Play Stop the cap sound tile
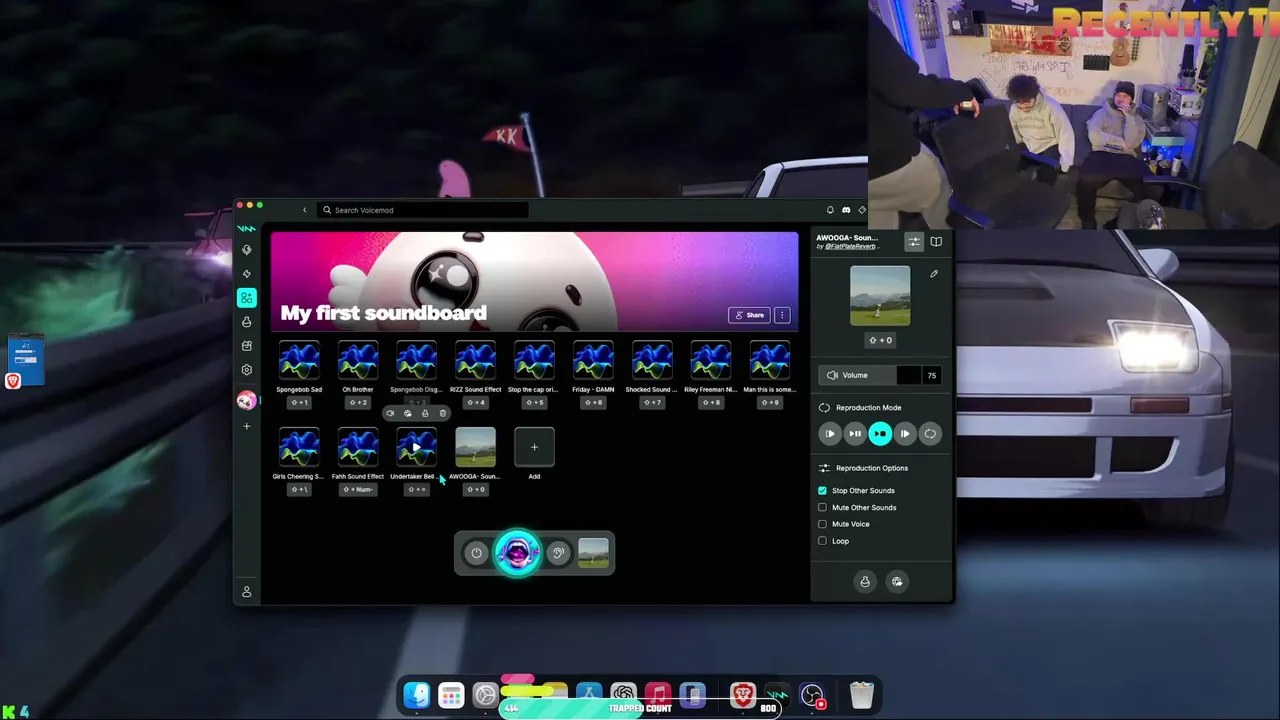Screen dimensions: 1280x720 tap(534, 361)
